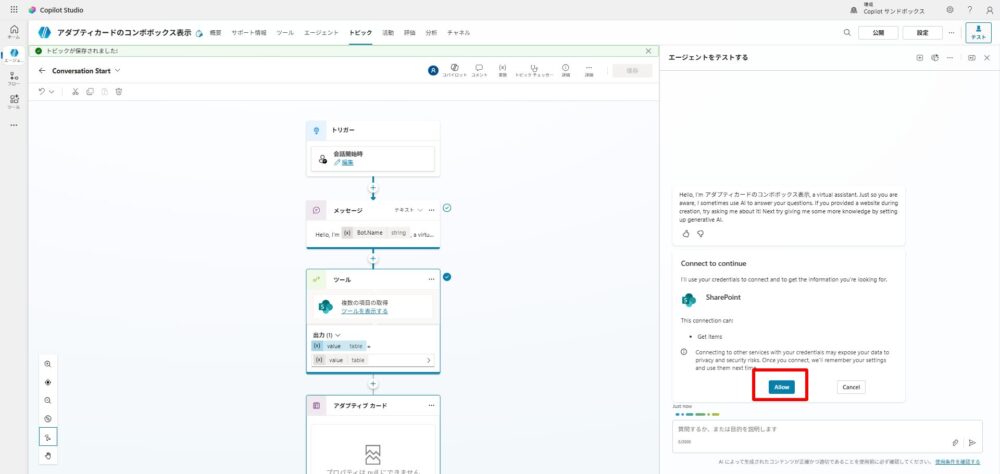The image size is (1000, 474).
Task: Select the pan hand tool on canvas
Action: 48,456
